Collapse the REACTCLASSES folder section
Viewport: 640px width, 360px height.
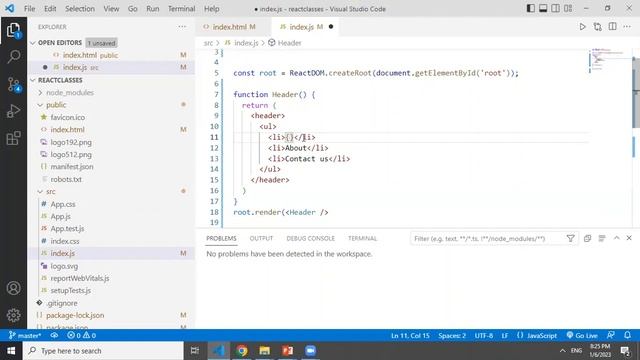pos(60,80)
